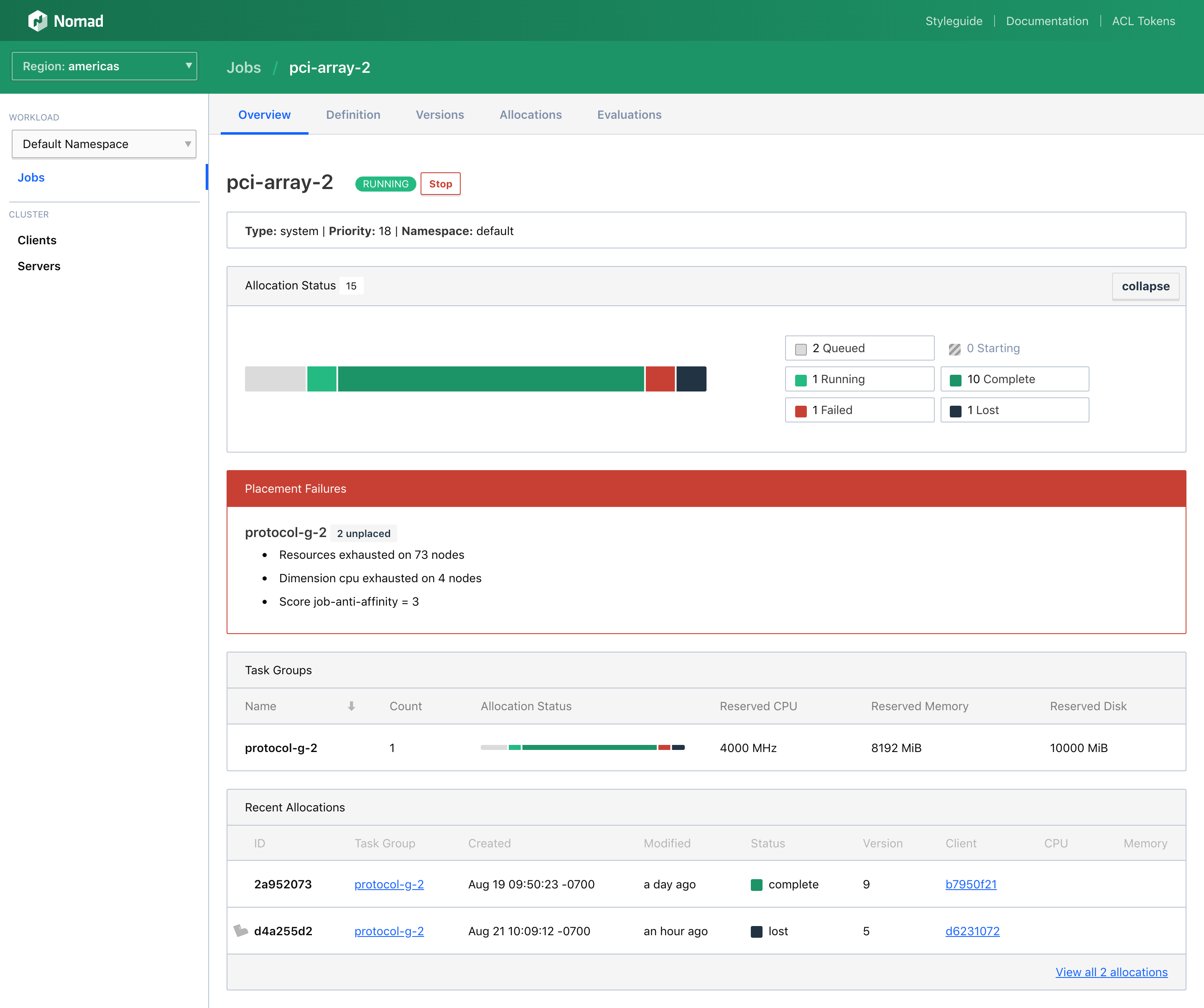Switch to the Definition tab
Screen dimensions: 1204x1008
[x=353, y=115]
